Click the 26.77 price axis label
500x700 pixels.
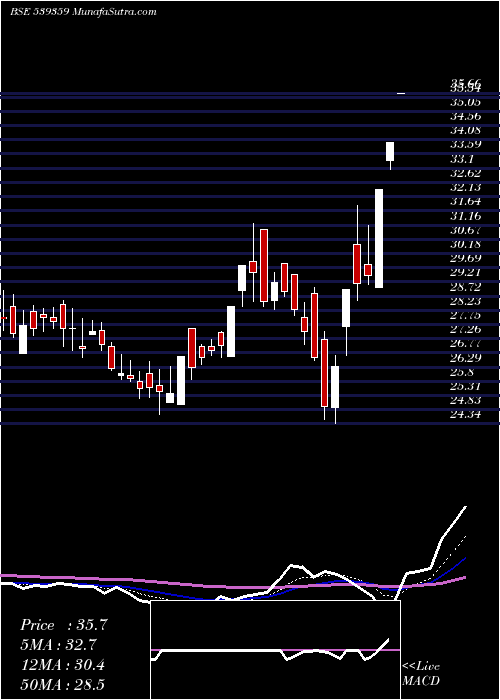465,344
